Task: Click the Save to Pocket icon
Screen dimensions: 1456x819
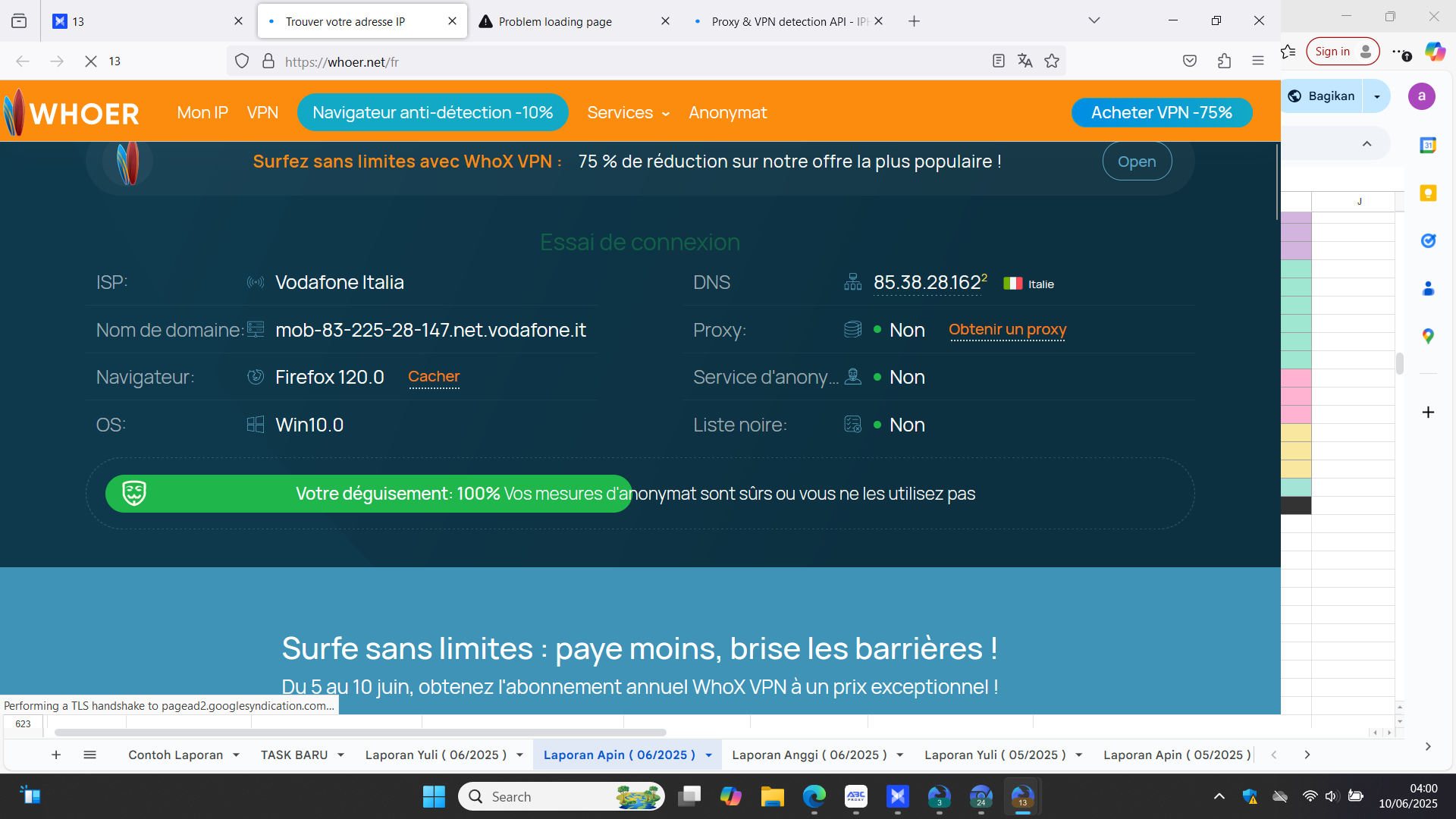Action: (1190, 61)
